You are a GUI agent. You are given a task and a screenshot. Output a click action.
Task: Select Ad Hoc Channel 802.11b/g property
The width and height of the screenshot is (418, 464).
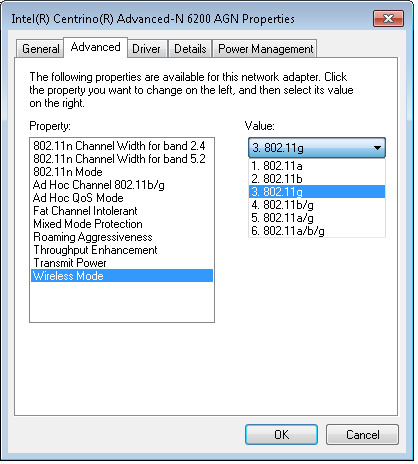pyautogui.click(x=122, y=185)
